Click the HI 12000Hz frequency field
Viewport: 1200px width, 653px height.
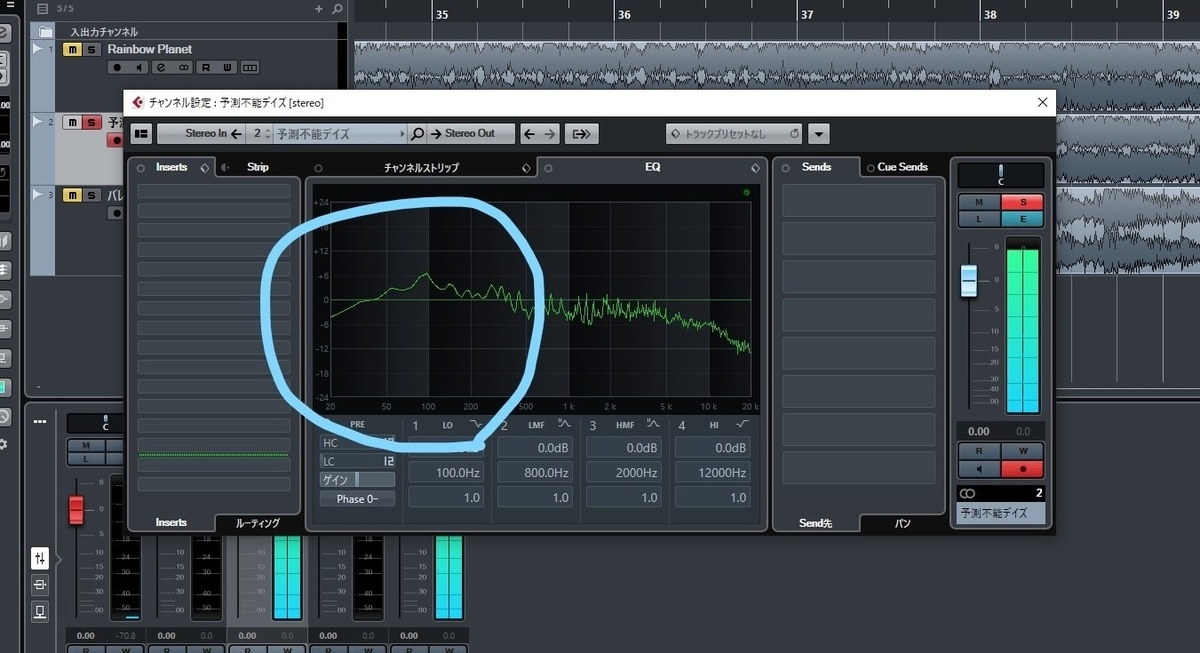[712, 472]
